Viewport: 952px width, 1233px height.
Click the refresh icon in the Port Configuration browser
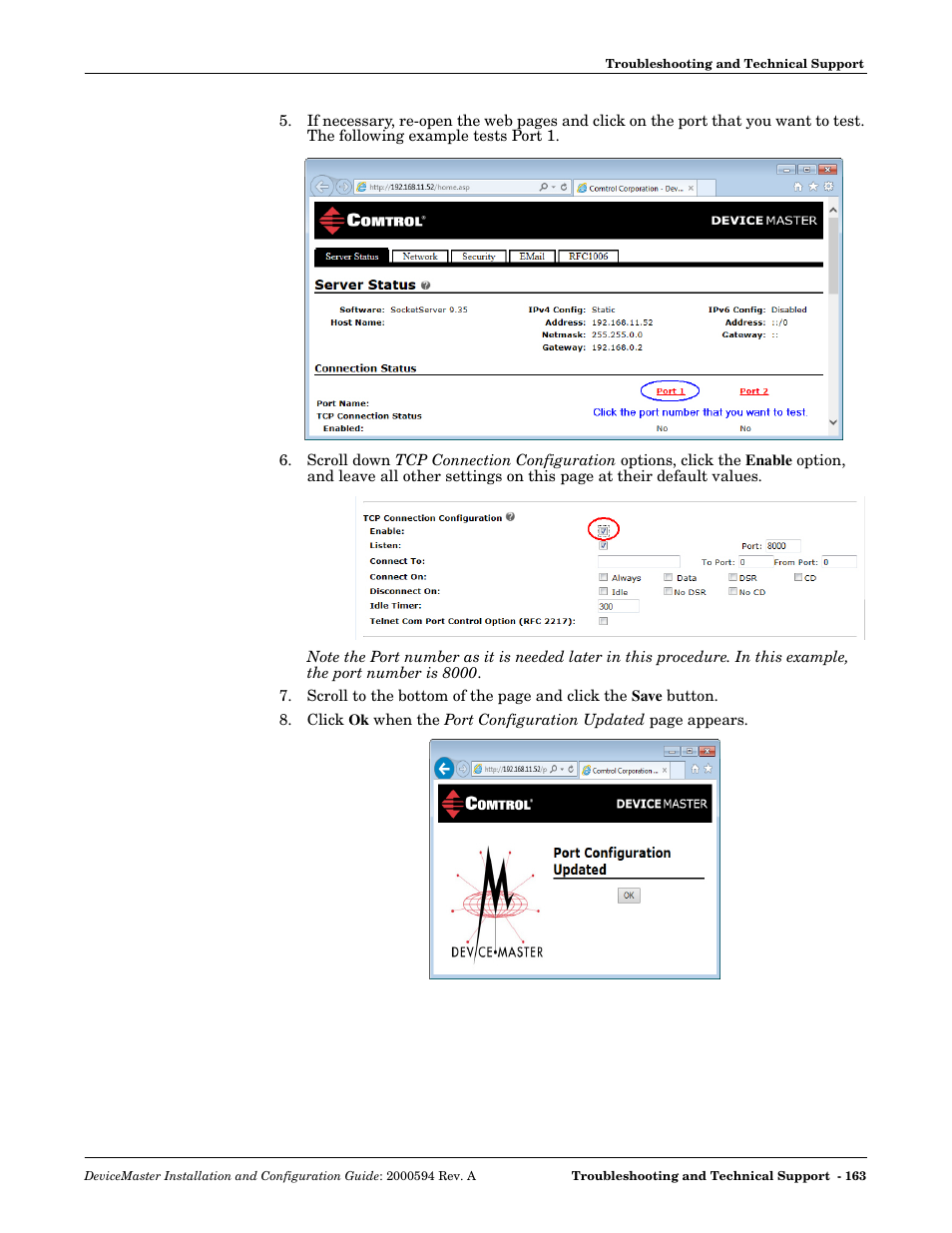tap(571, 769)
